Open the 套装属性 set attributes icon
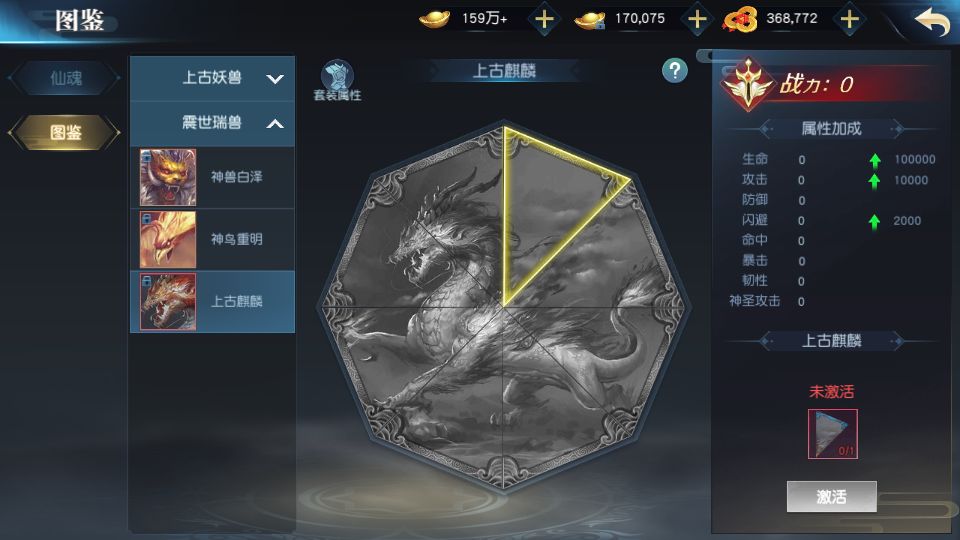This screenshot has height=540, width=960. [337, 80]
